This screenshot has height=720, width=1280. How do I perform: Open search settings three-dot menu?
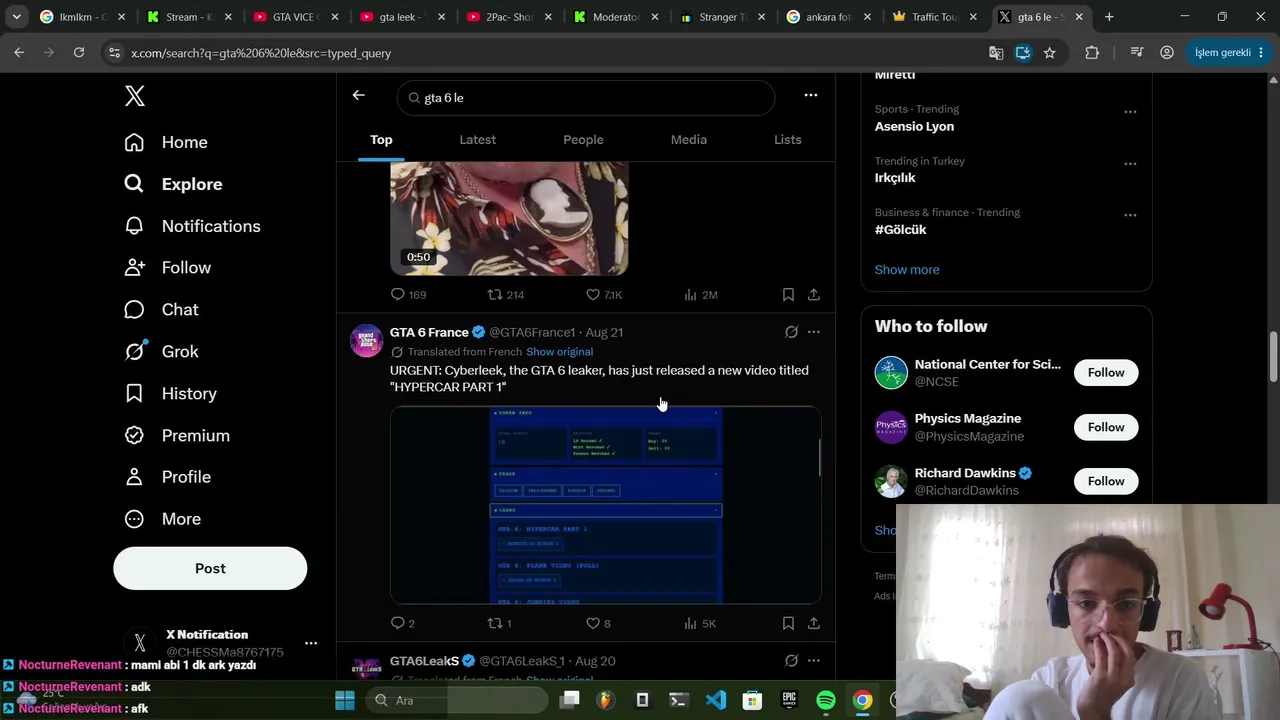(811, 95)
